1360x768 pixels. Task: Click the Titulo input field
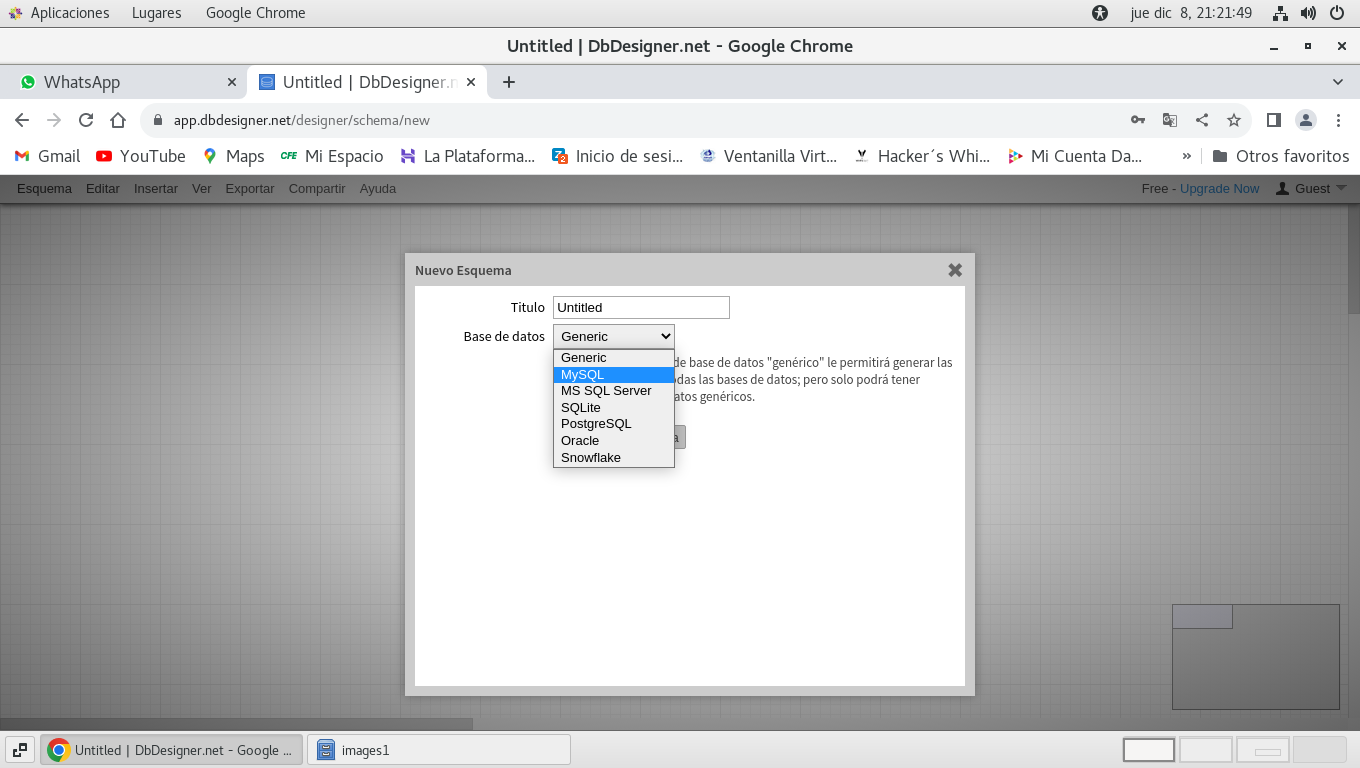point(641,307)
